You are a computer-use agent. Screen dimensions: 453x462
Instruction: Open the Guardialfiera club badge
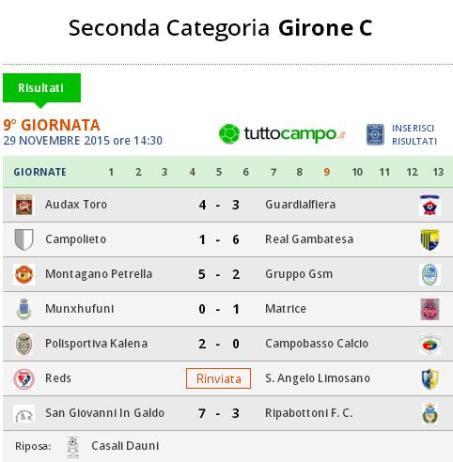click(430, 205)
